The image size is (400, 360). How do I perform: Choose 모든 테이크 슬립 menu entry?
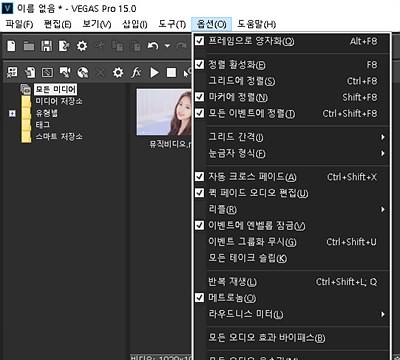tap(291, 258)
